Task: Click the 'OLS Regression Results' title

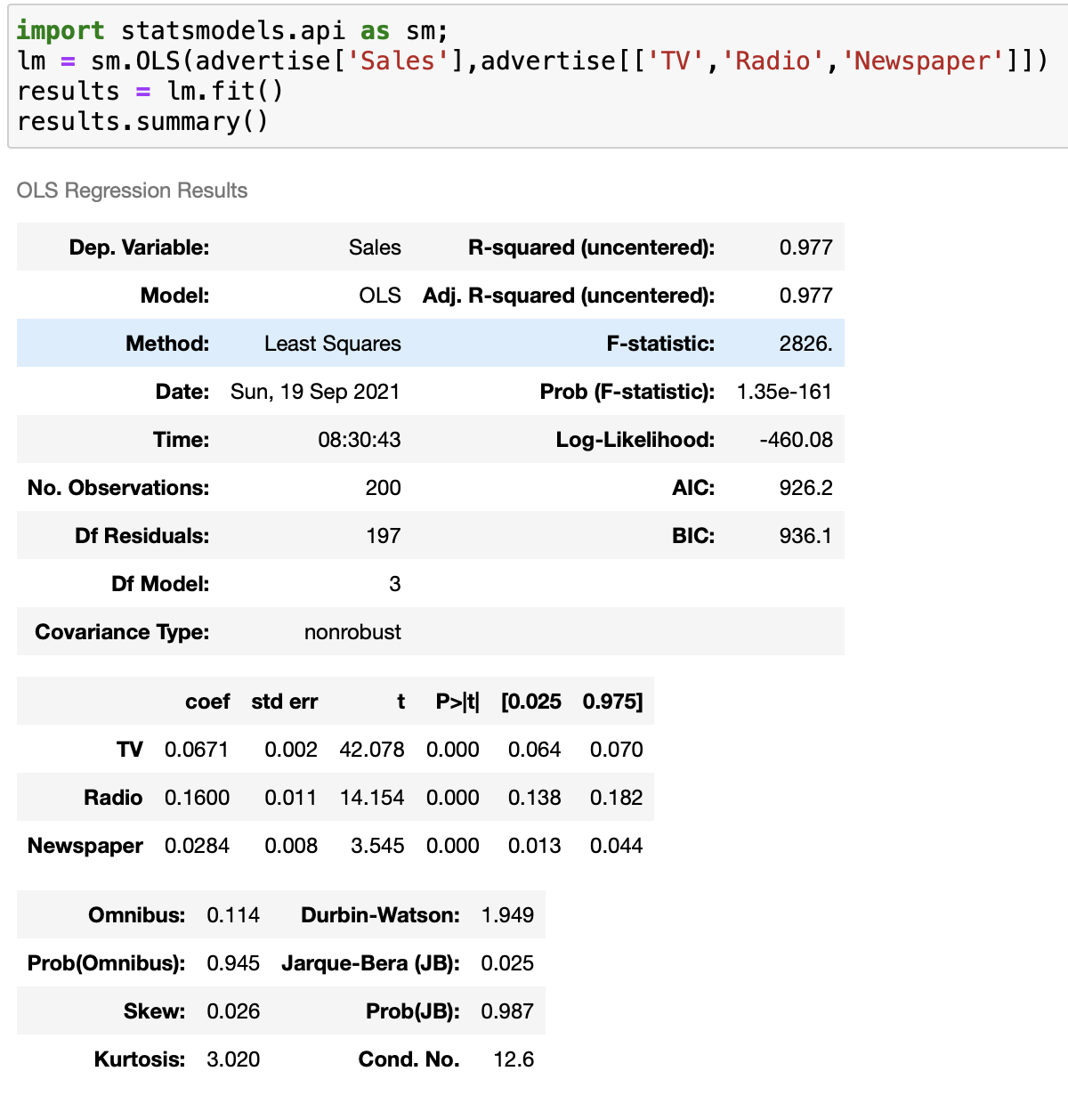Action: [x=132, y=191]
